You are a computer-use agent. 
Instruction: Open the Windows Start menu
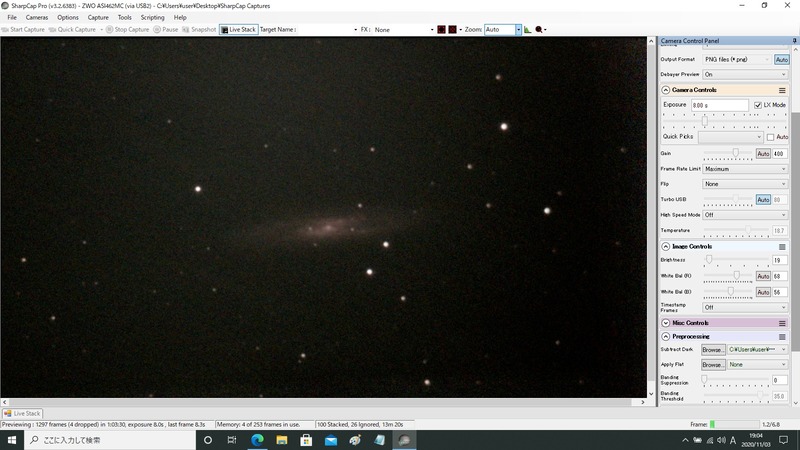click(x=12, y=440)
